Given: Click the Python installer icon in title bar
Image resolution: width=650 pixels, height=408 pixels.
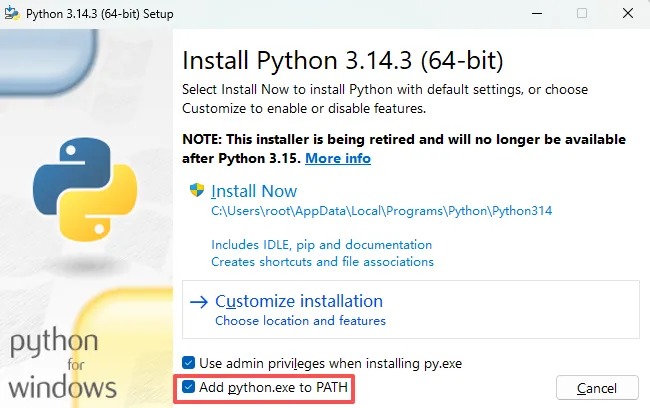Looking at the screenshot, I should pos(13,13).
